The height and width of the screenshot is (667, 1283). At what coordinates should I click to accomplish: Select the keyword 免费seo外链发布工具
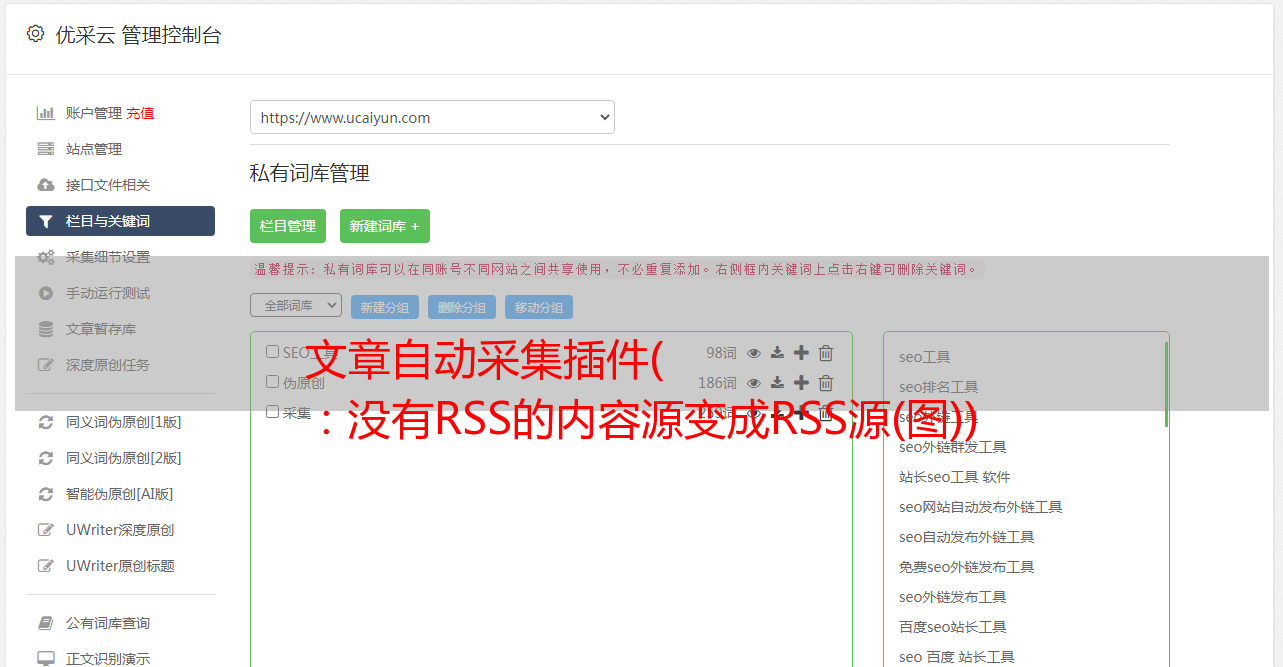967,567
